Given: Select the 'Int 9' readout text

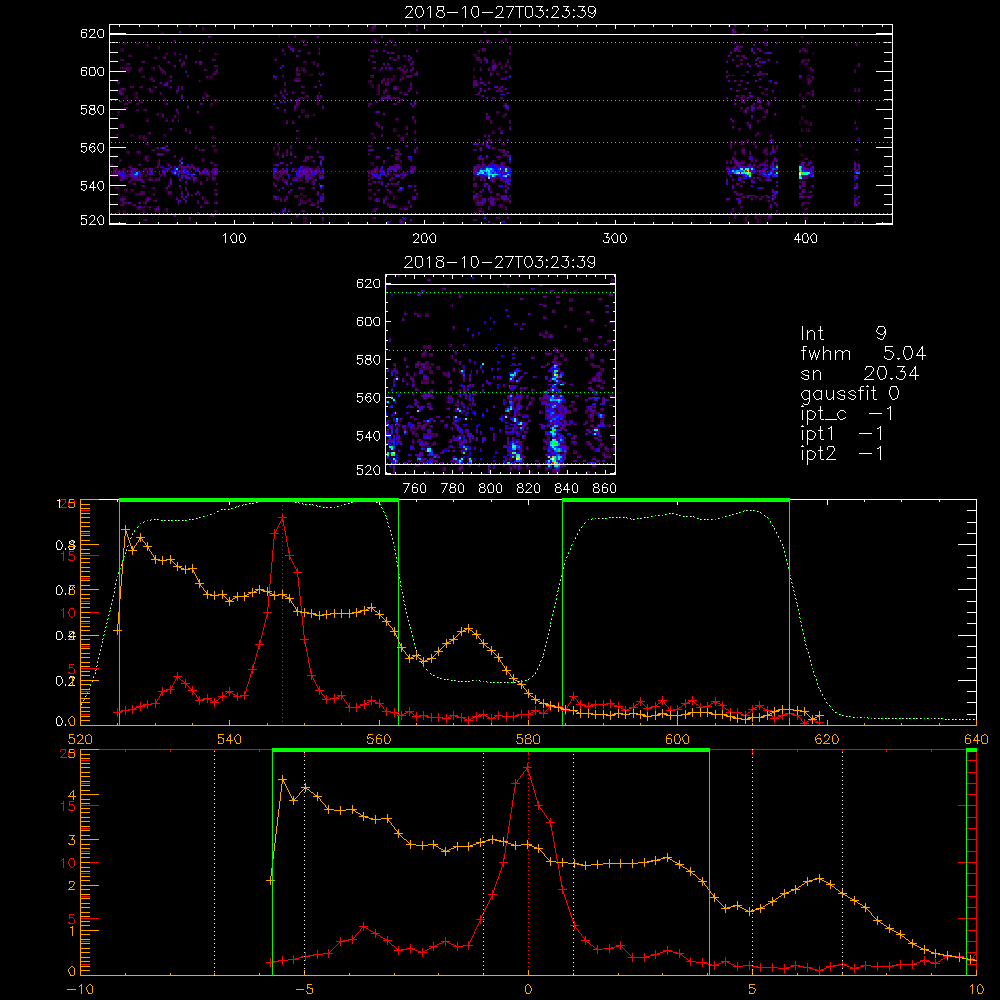Looking at the screenshot, I should point(843,333).
